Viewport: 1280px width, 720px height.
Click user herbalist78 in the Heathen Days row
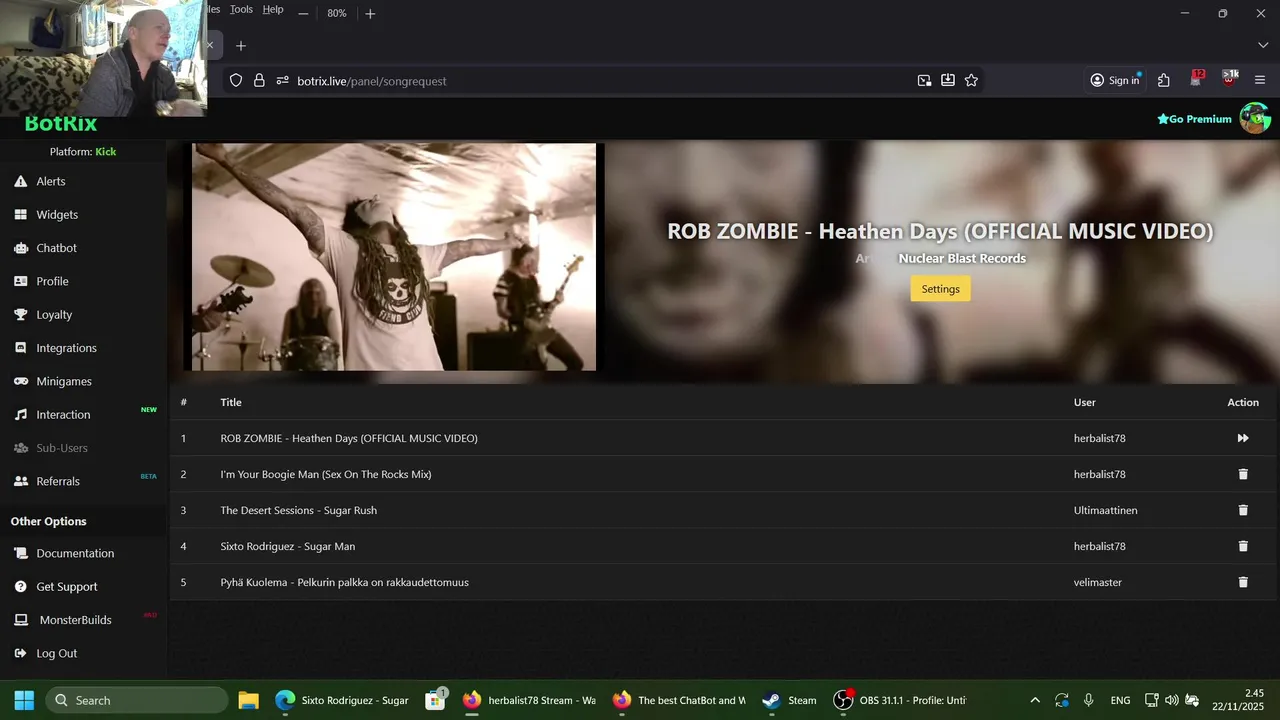[1099, 438]
